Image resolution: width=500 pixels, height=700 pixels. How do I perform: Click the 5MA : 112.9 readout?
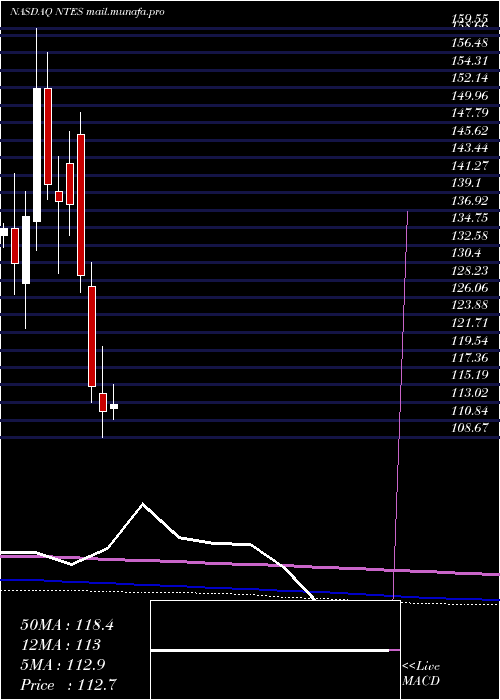[x=63, y=665]
